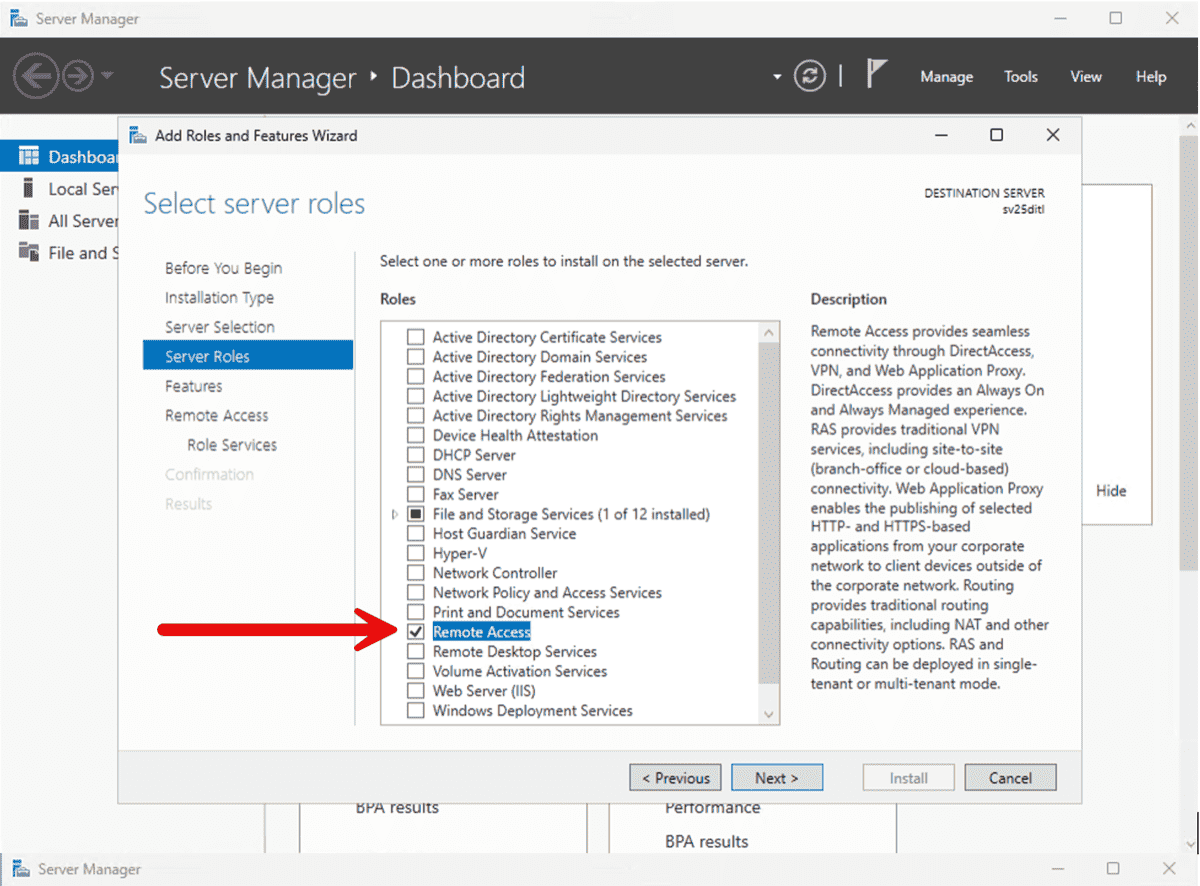Enable the Hyper-V role
This screenshot has height=886, width=1200.
[416, 553]
